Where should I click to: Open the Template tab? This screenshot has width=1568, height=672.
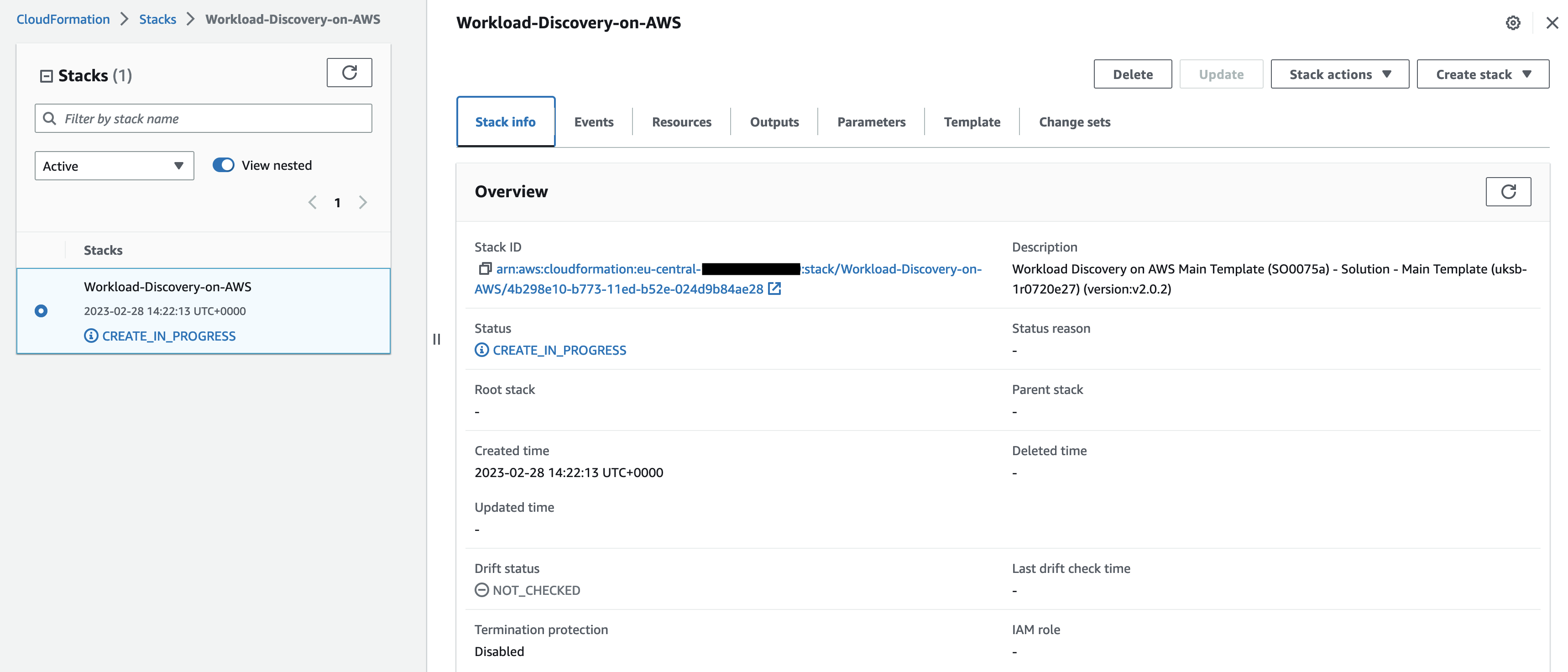click(972, 121)
